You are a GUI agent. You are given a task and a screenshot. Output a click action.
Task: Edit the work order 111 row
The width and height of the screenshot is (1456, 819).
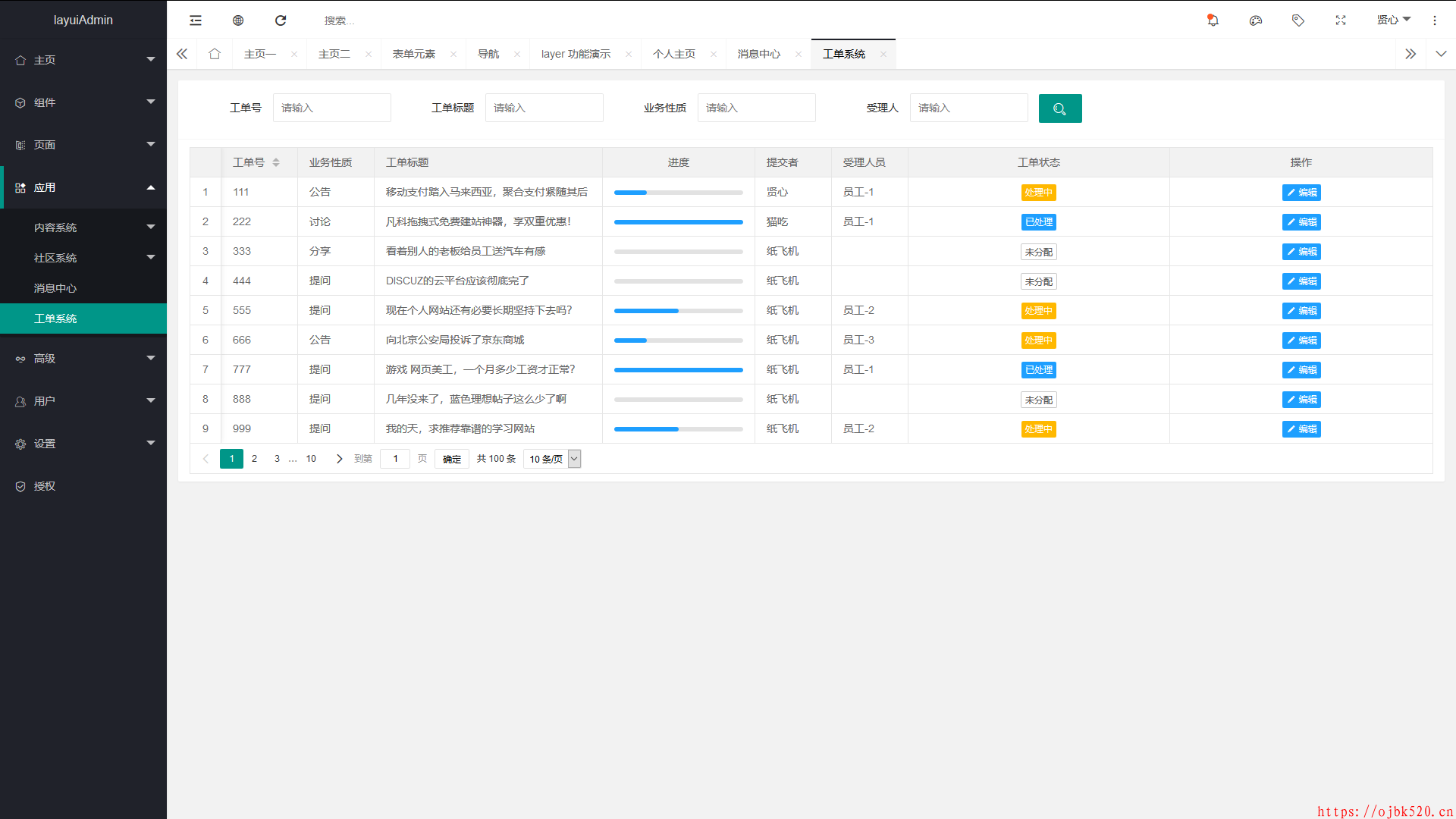(1301, 193)
